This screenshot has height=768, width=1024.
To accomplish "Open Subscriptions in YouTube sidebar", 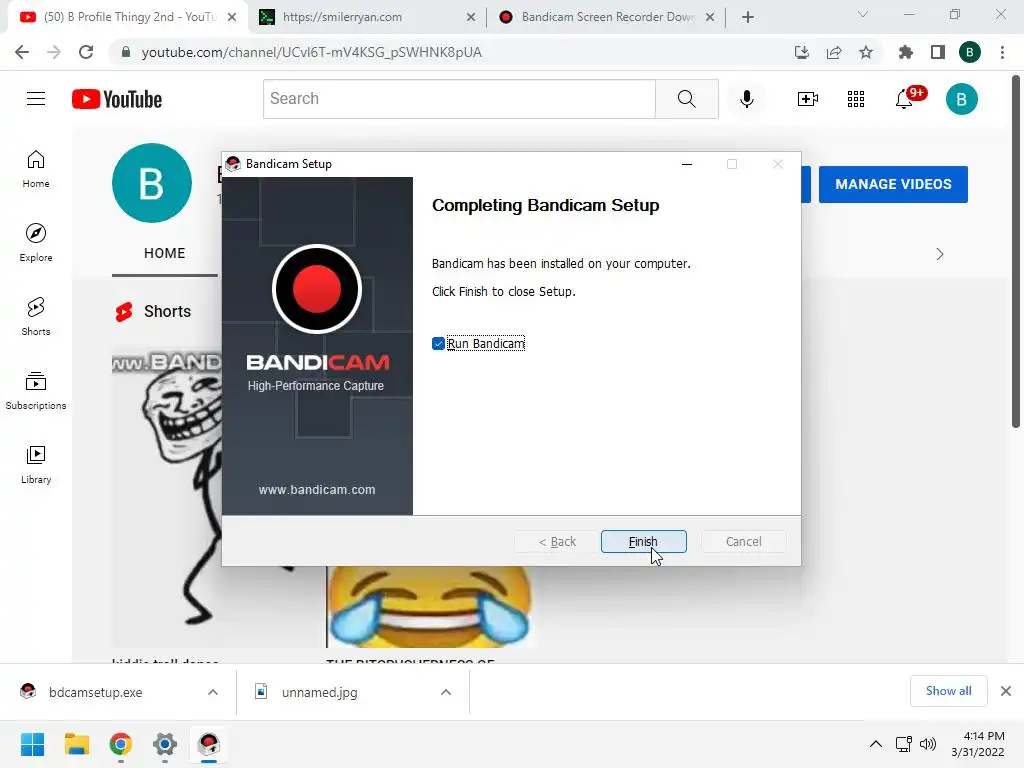I will tap(36, 391).
